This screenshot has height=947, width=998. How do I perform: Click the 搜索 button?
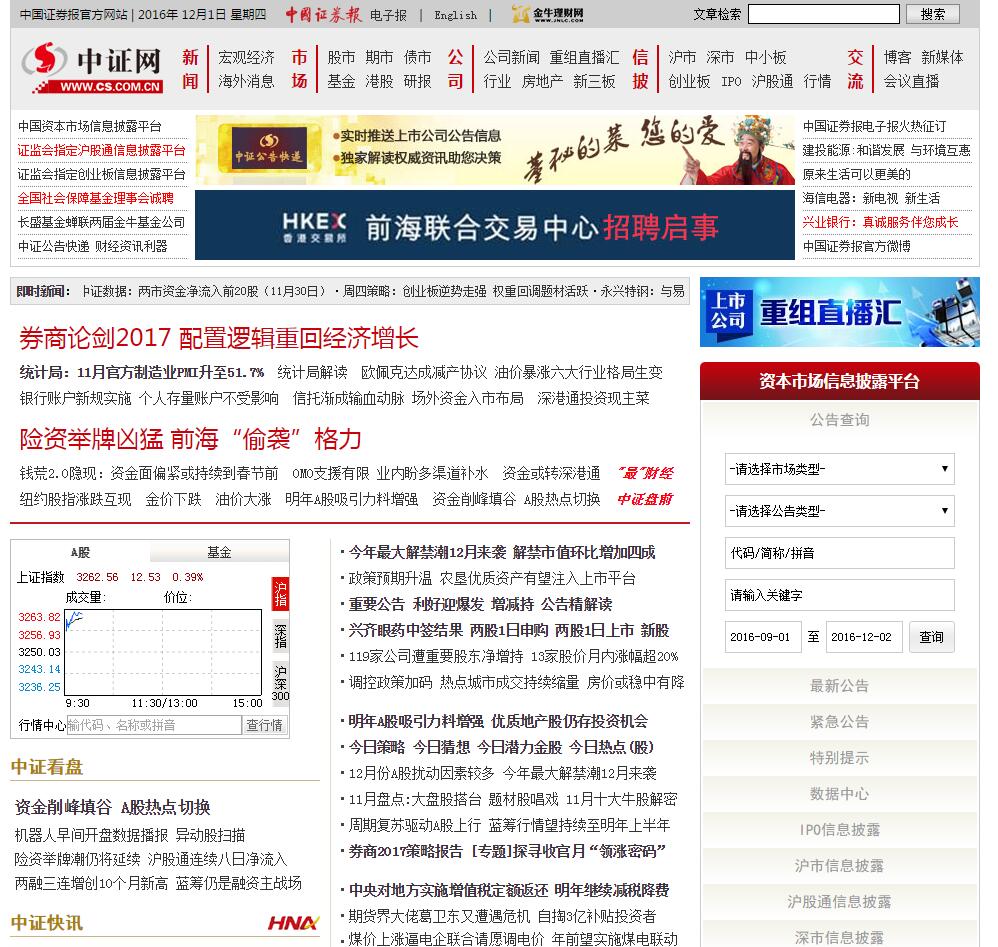(932, 14)
